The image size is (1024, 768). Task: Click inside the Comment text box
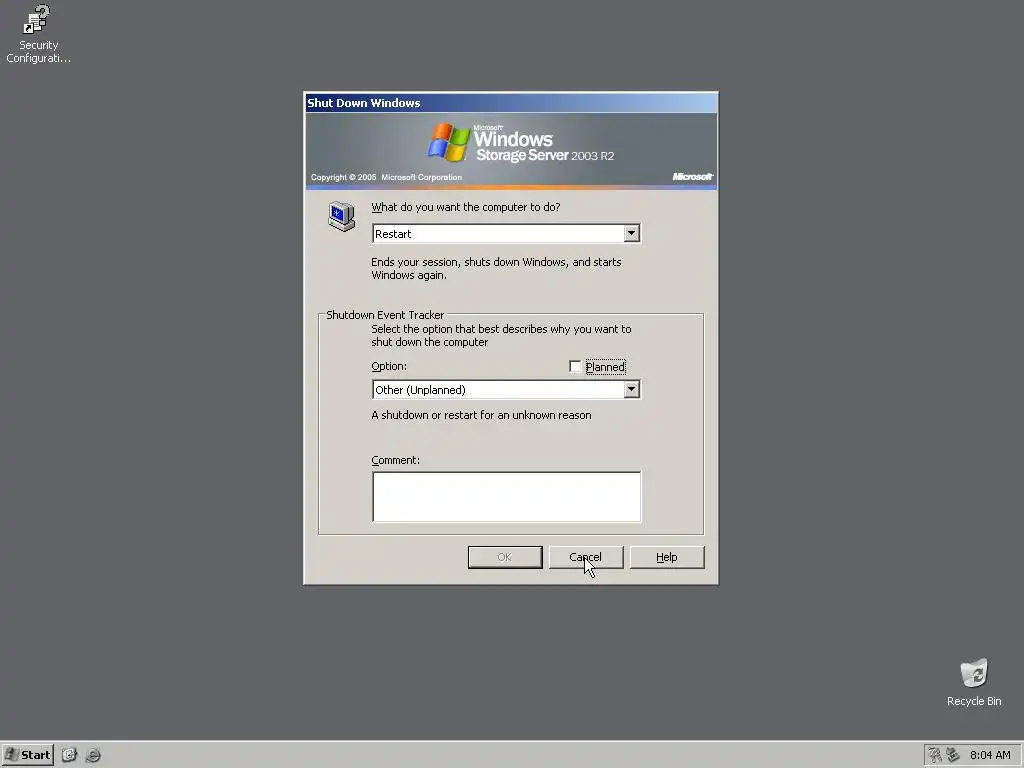(x=506, y=496)
